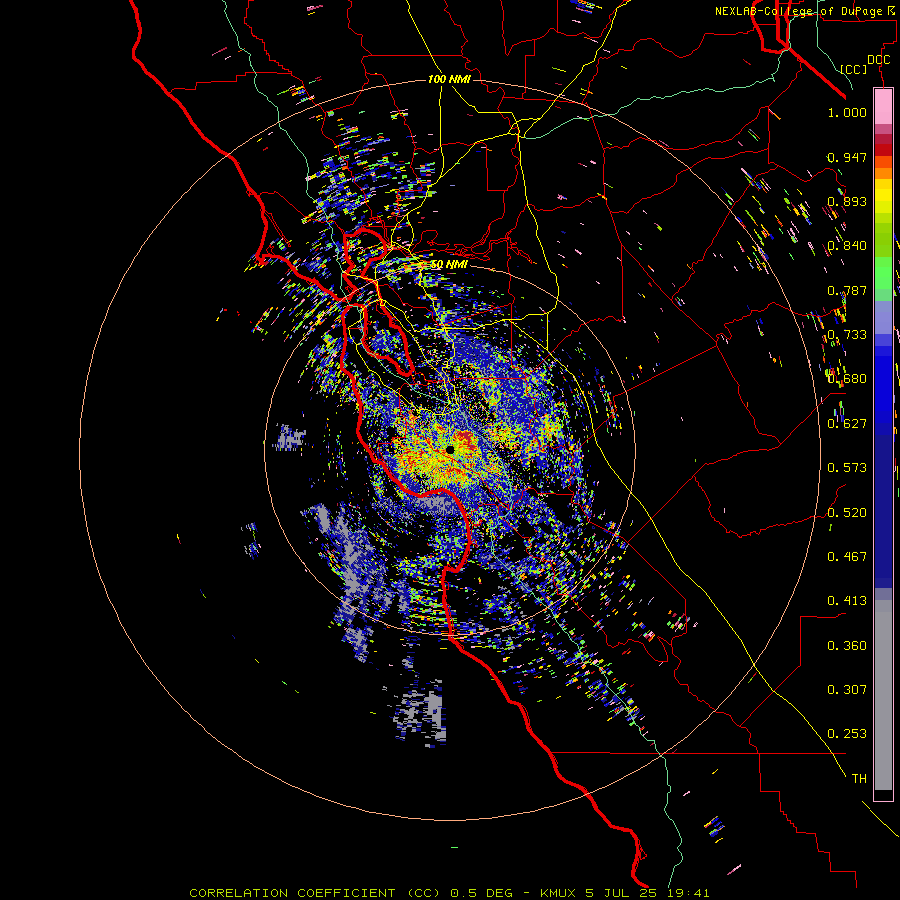Click the 0.573 scale value
The image size is (900, 900).
[x=847, y=468]
